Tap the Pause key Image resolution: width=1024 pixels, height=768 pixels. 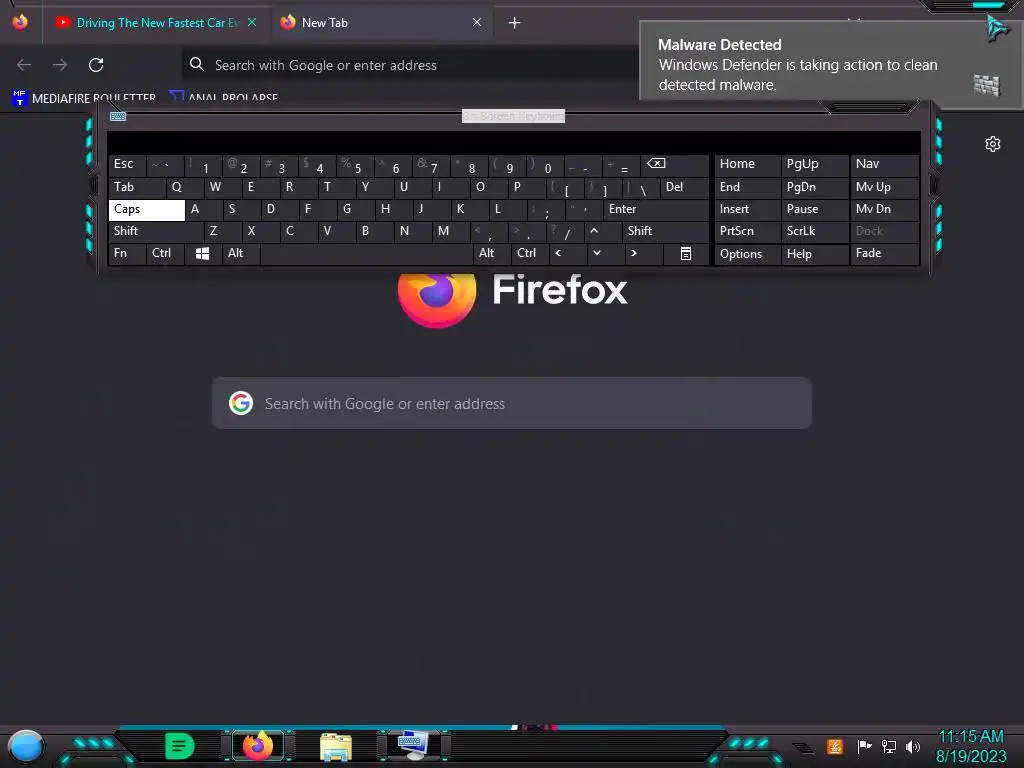click(815, 210)
